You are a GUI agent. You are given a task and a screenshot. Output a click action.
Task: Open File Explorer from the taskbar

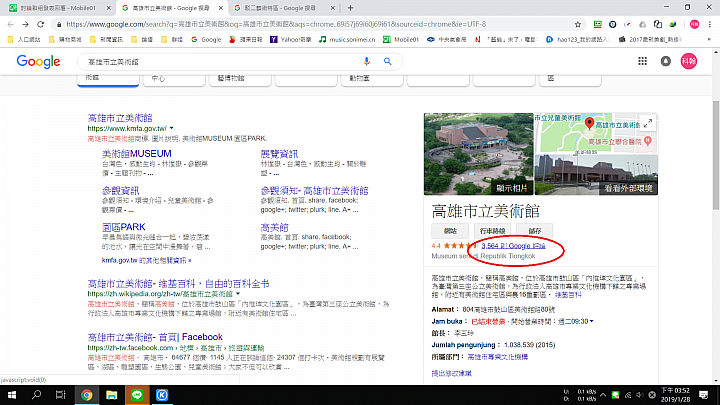pos(112,395)
